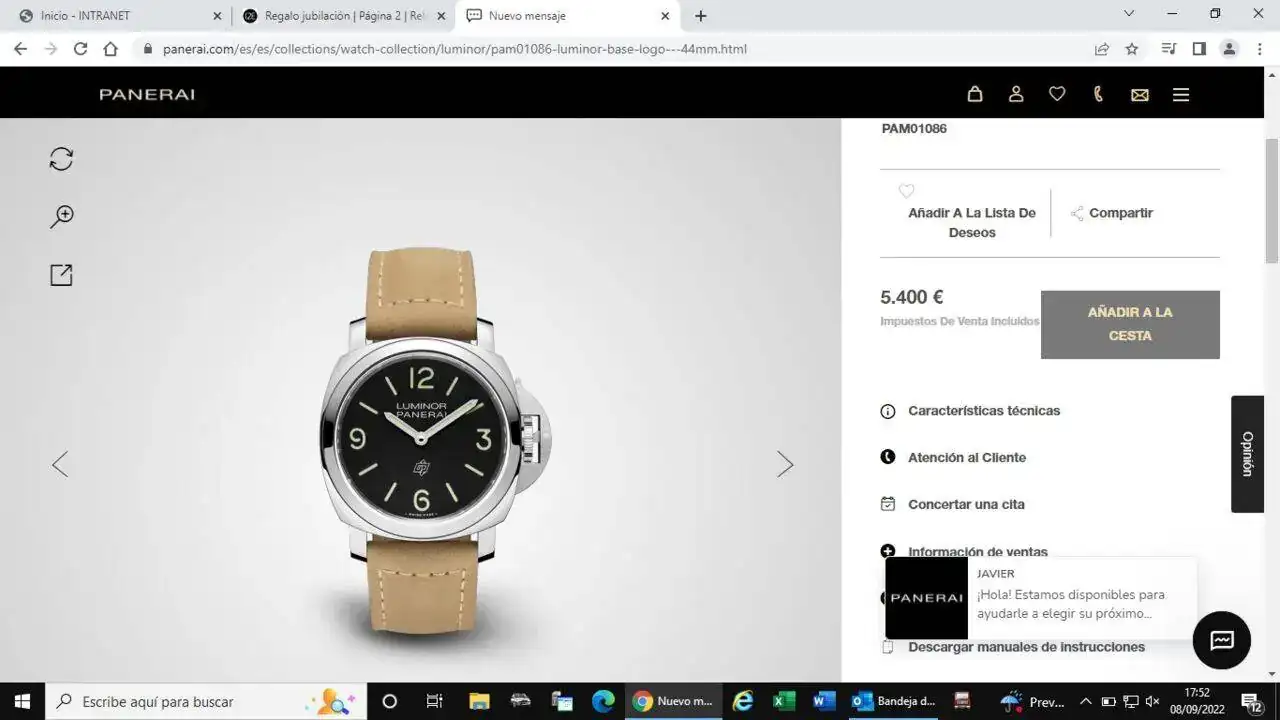The width and height of the screenshot is (1280, 720).
Task: Expand 'Características técnicas' section
Action: (x=983, y=411)
